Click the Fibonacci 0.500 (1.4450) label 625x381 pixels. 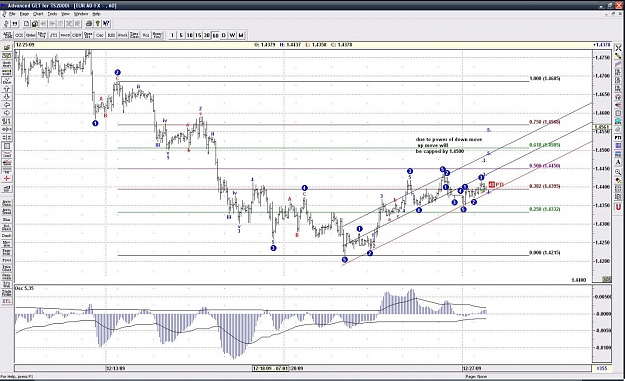544,166
